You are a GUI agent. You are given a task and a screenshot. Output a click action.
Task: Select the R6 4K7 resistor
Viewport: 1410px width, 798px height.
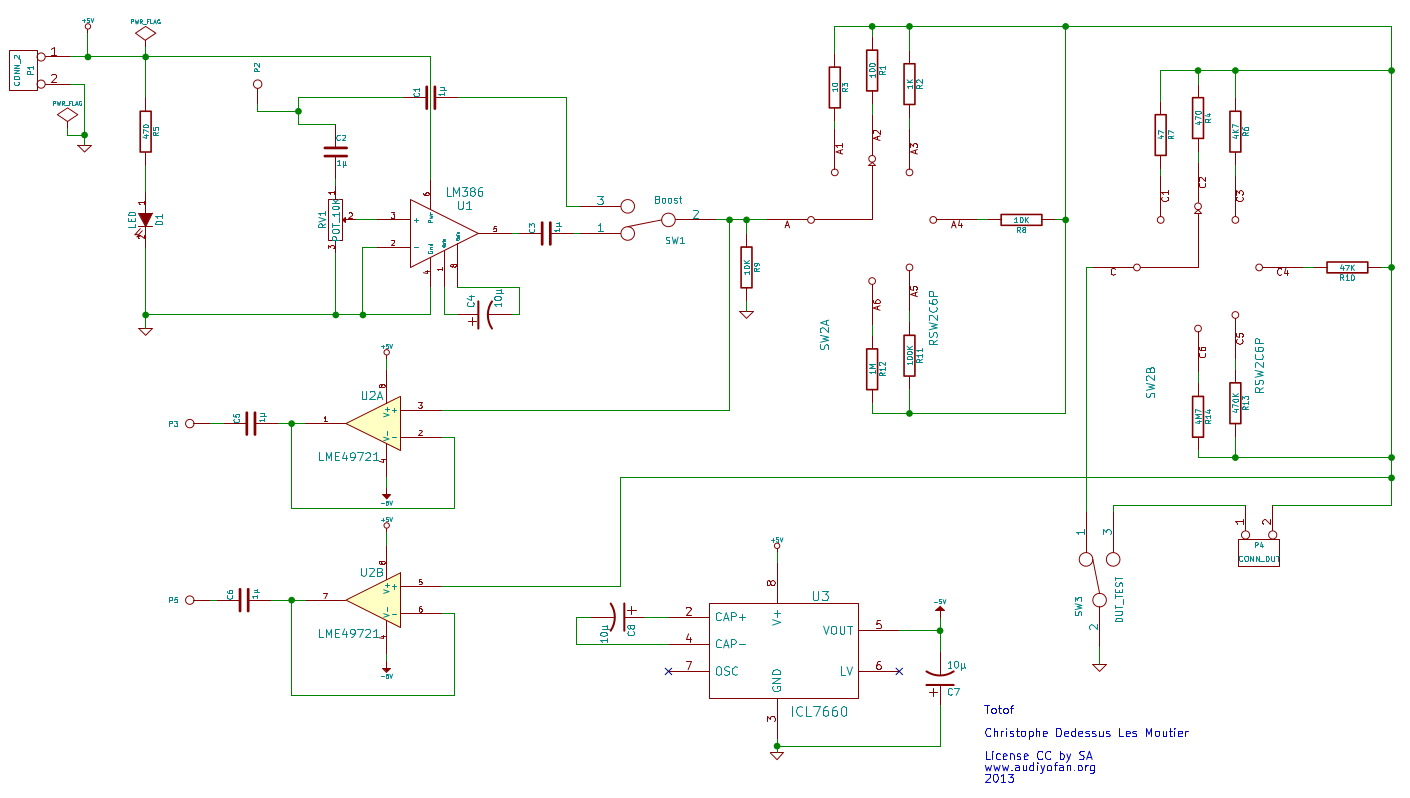pos(1235,131)
